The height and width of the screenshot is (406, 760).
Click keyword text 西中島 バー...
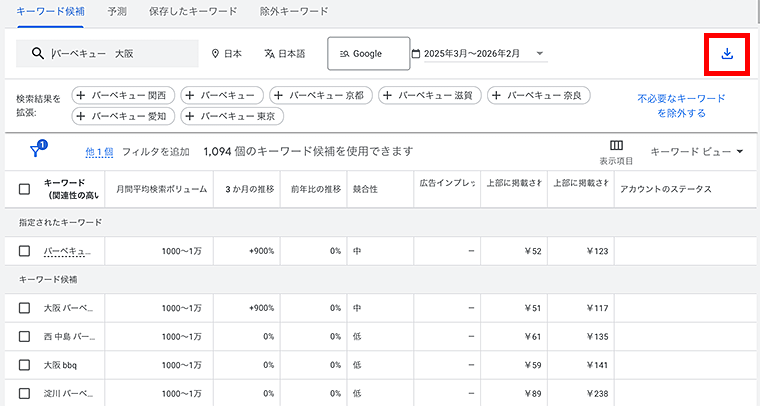pyautogui.click(x=69, y=336)
